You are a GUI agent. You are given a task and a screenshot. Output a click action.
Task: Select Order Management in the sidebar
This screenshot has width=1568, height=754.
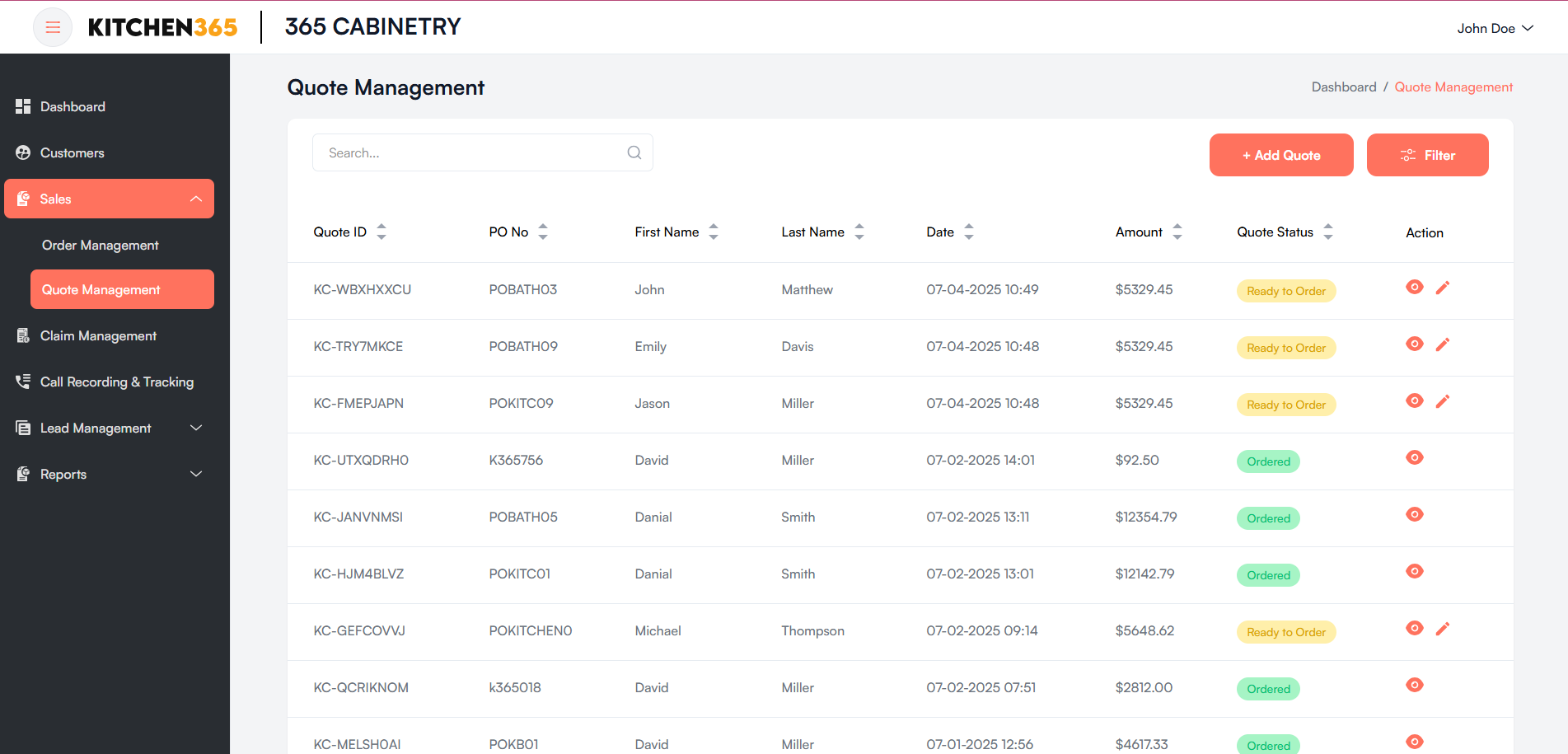(x=100, y=245)
